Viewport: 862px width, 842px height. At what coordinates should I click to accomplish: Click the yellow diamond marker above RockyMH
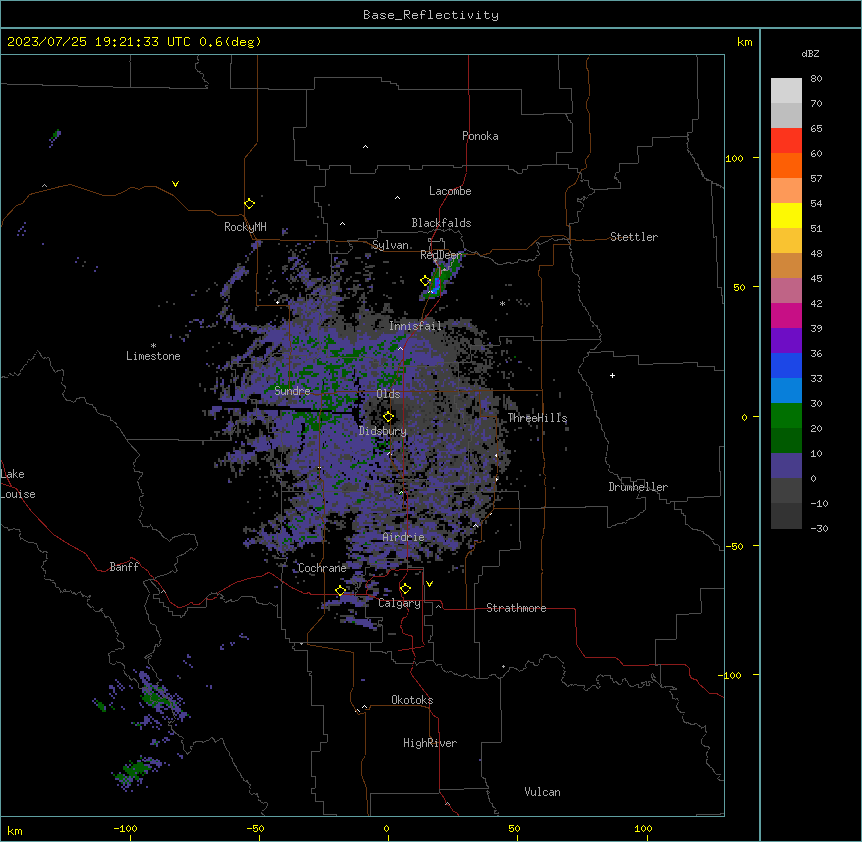point(249,204)
